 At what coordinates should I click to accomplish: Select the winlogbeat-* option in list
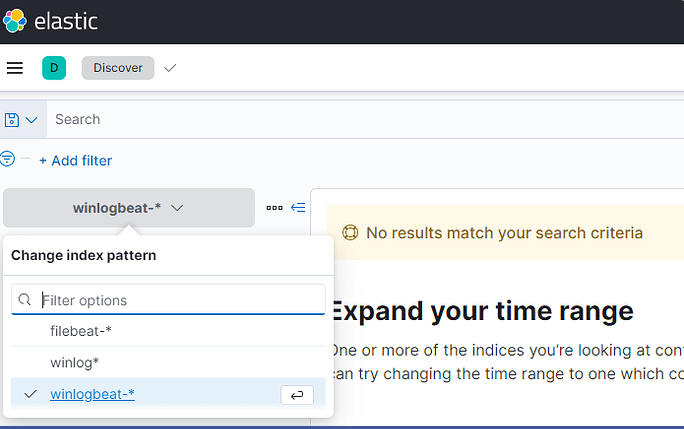pos(92,394)
